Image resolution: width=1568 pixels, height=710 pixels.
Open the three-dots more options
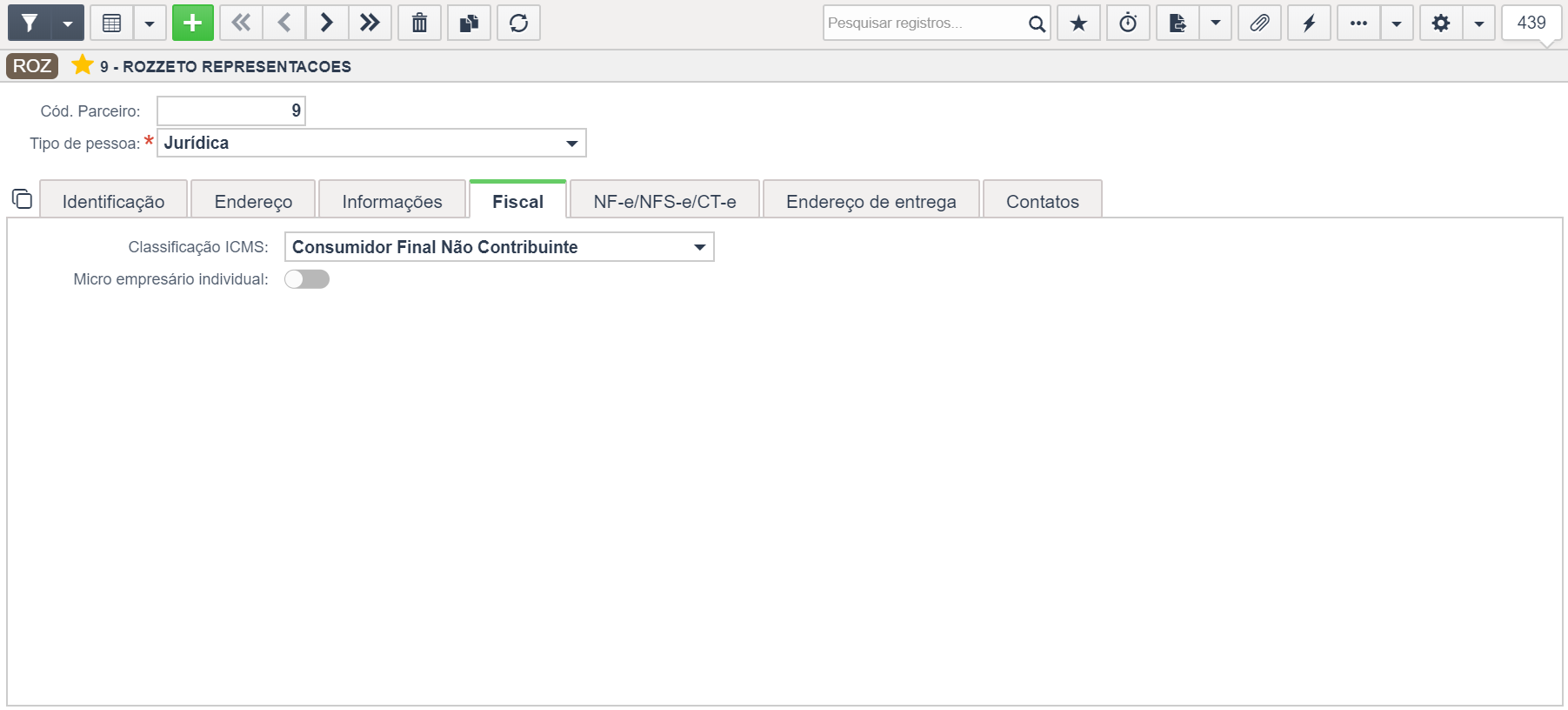point(1359,23)
